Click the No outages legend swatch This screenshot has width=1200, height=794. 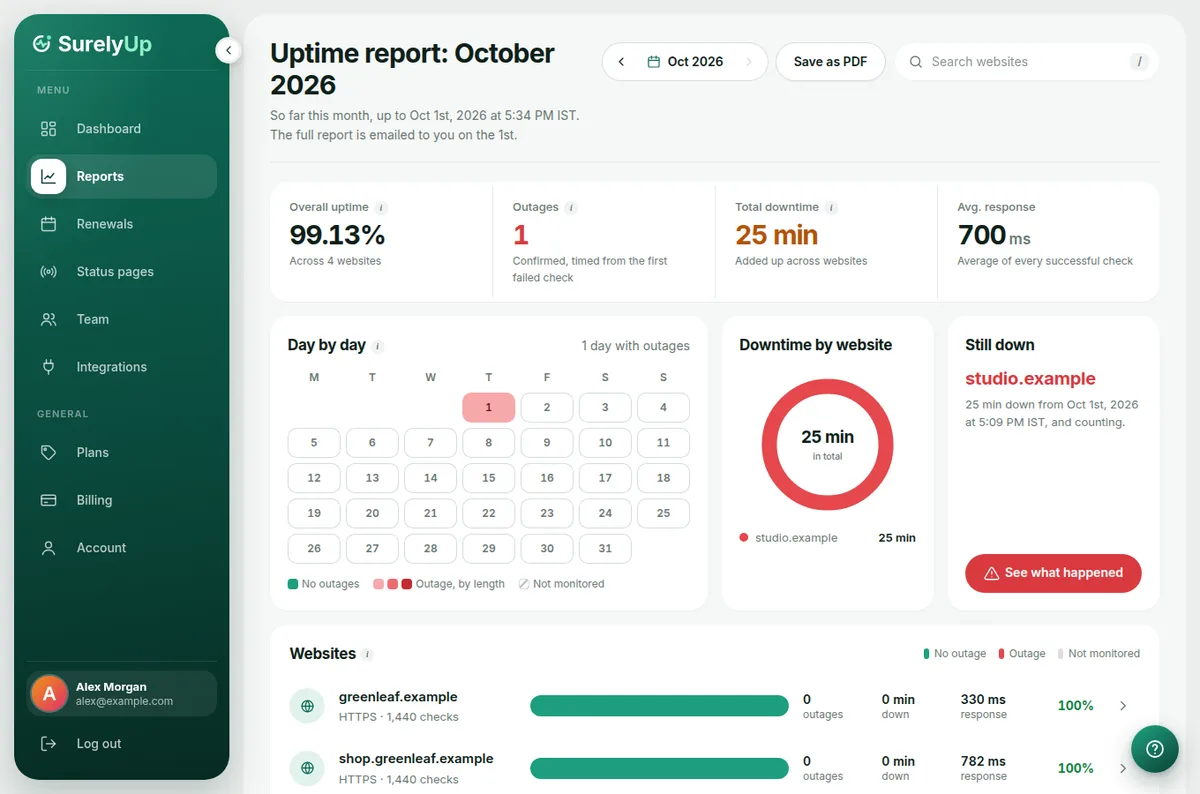[293, 584]
